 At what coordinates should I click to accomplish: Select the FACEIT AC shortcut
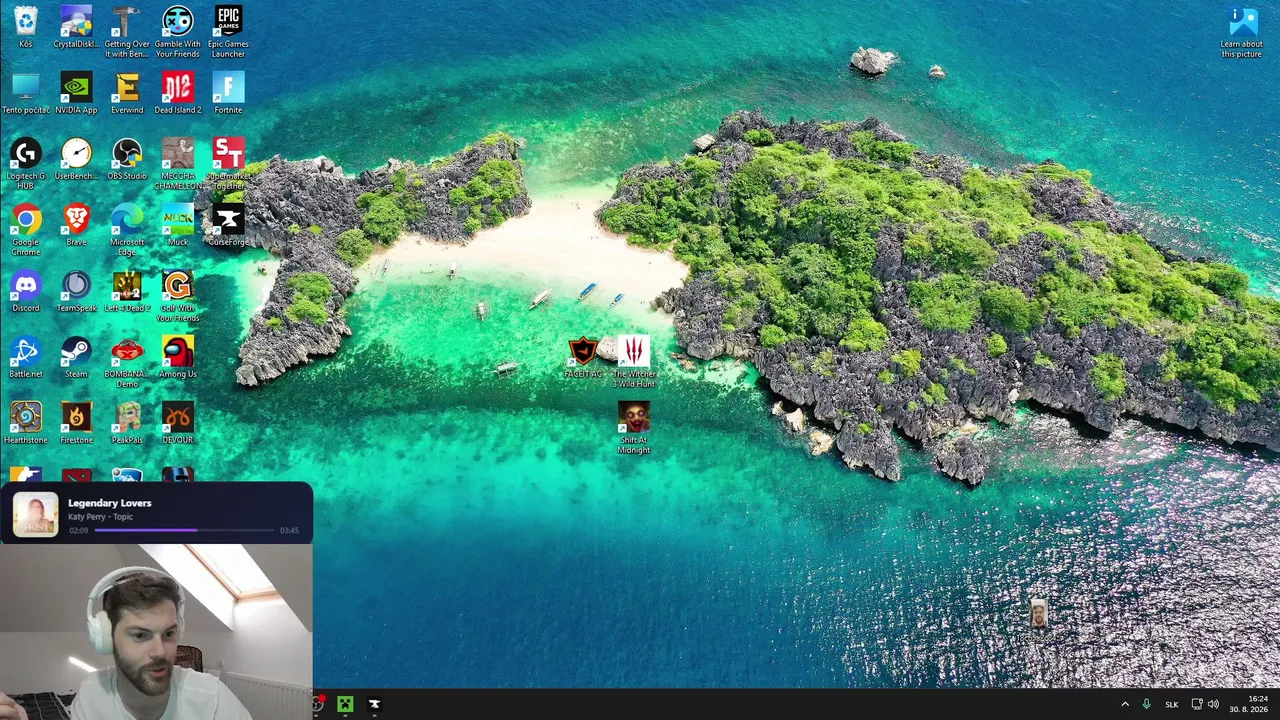(x=583, y=357)
